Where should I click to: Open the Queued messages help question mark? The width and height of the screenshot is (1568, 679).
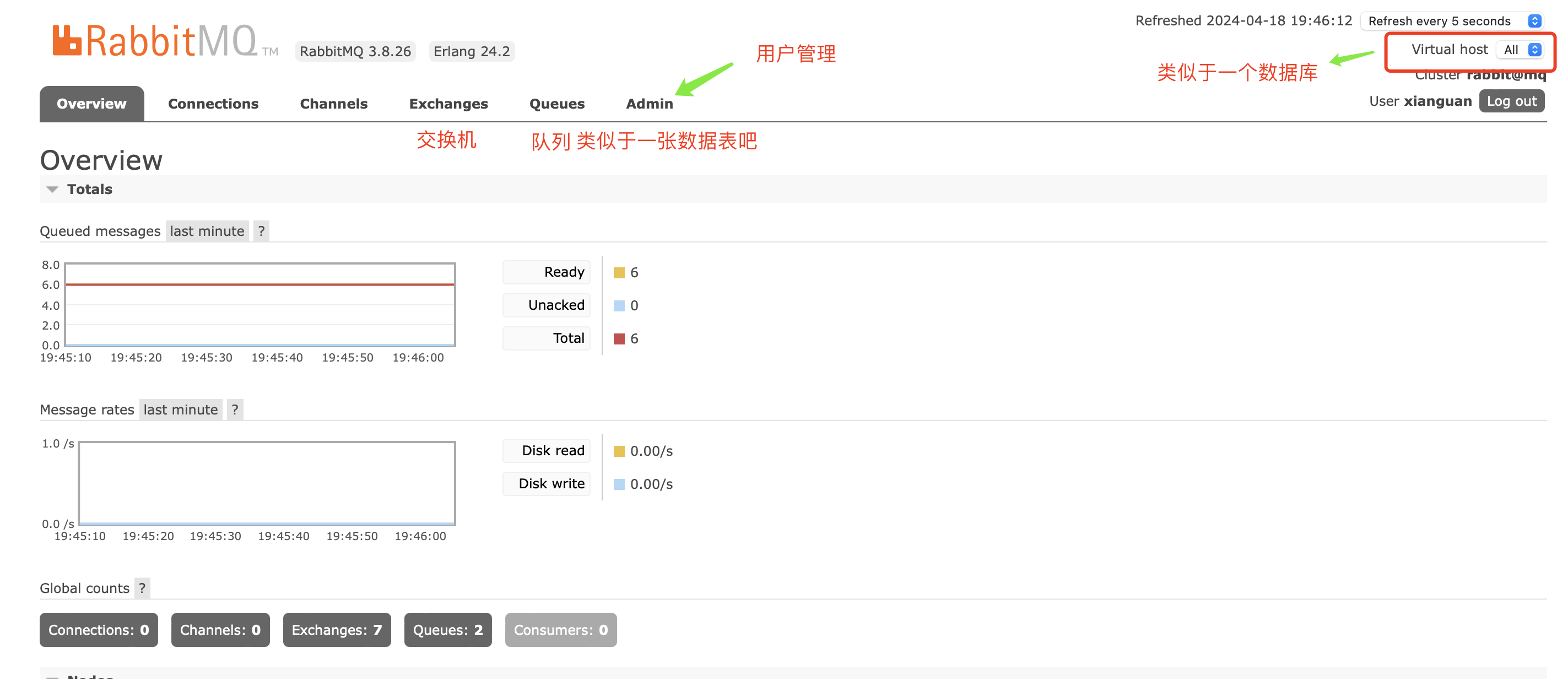(x=261, y=231)
